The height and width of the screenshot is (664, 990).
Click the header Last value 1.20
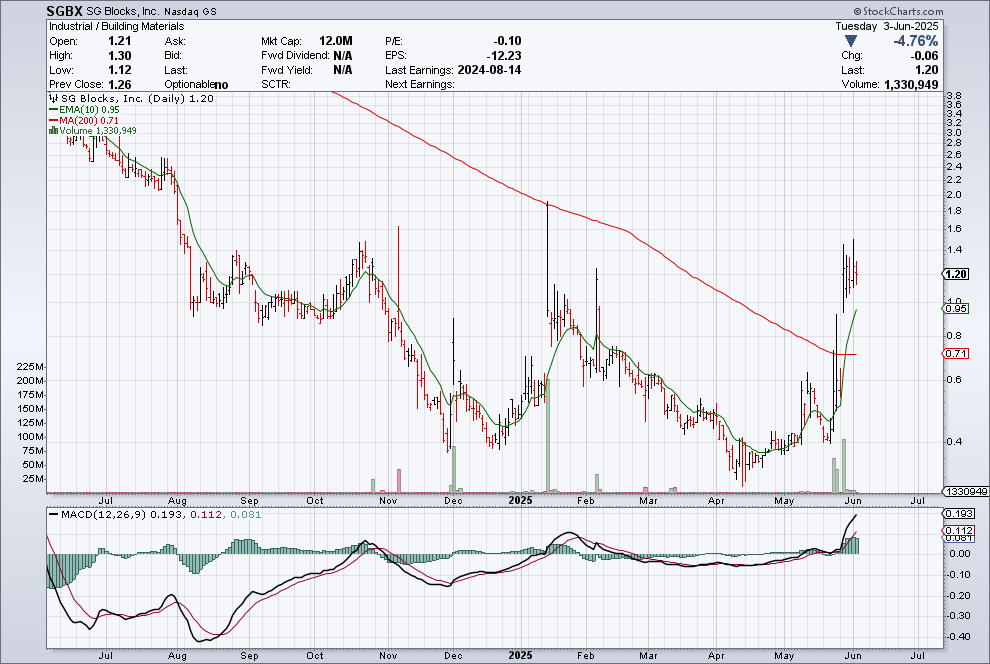pos(927,70)
